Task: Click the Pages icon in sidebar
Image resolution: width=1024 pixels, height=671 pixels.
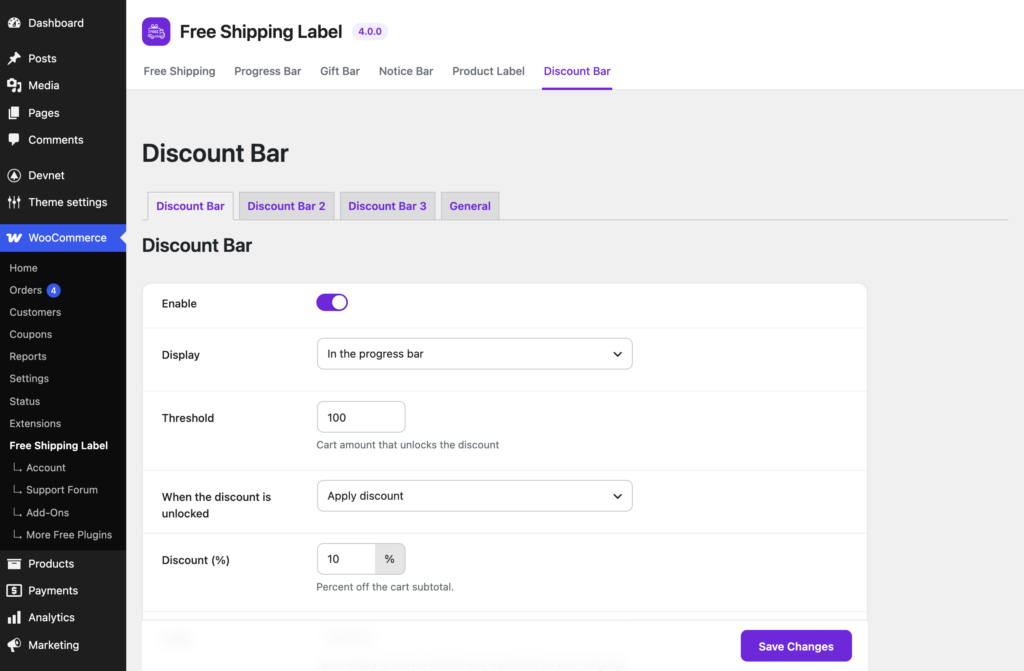Action: tap(14, 113)
